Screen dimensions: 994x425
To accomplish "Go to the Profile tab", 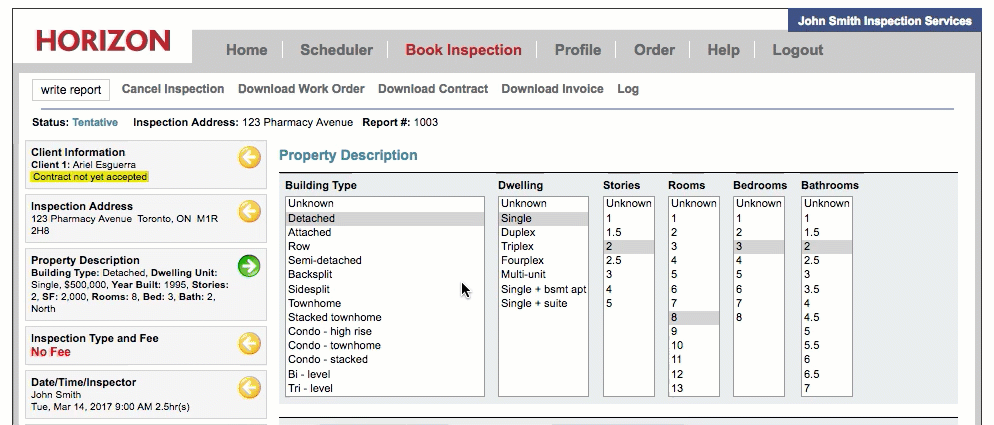I will point(578,50).
